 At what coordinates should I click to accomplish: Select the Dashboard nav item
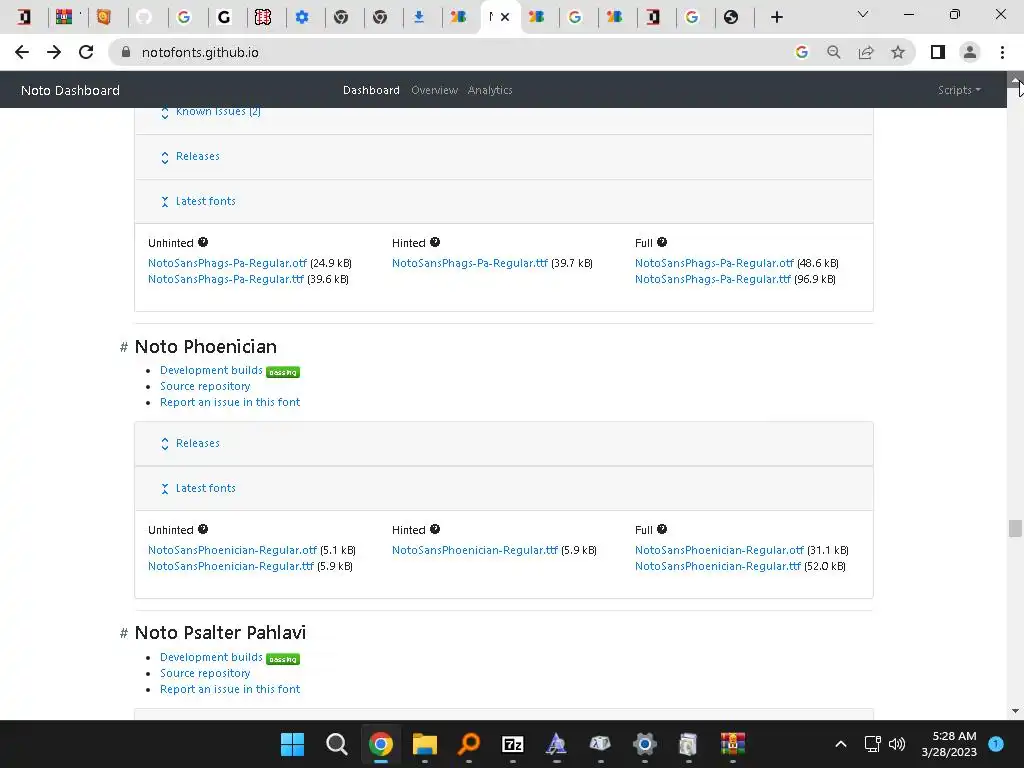(x=371, y=90)
